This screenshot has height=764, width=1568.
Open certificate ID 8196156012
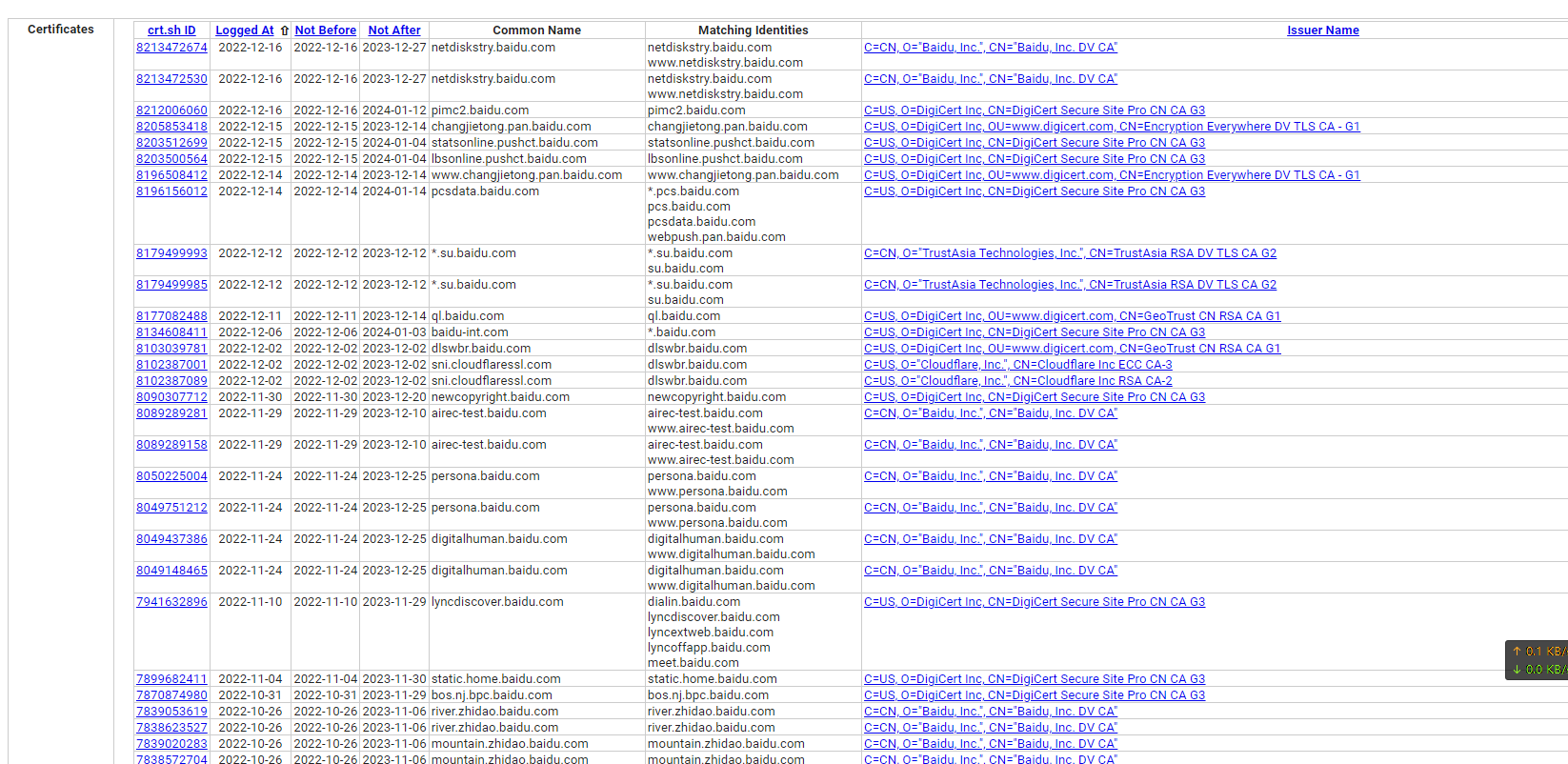point(171,191)
